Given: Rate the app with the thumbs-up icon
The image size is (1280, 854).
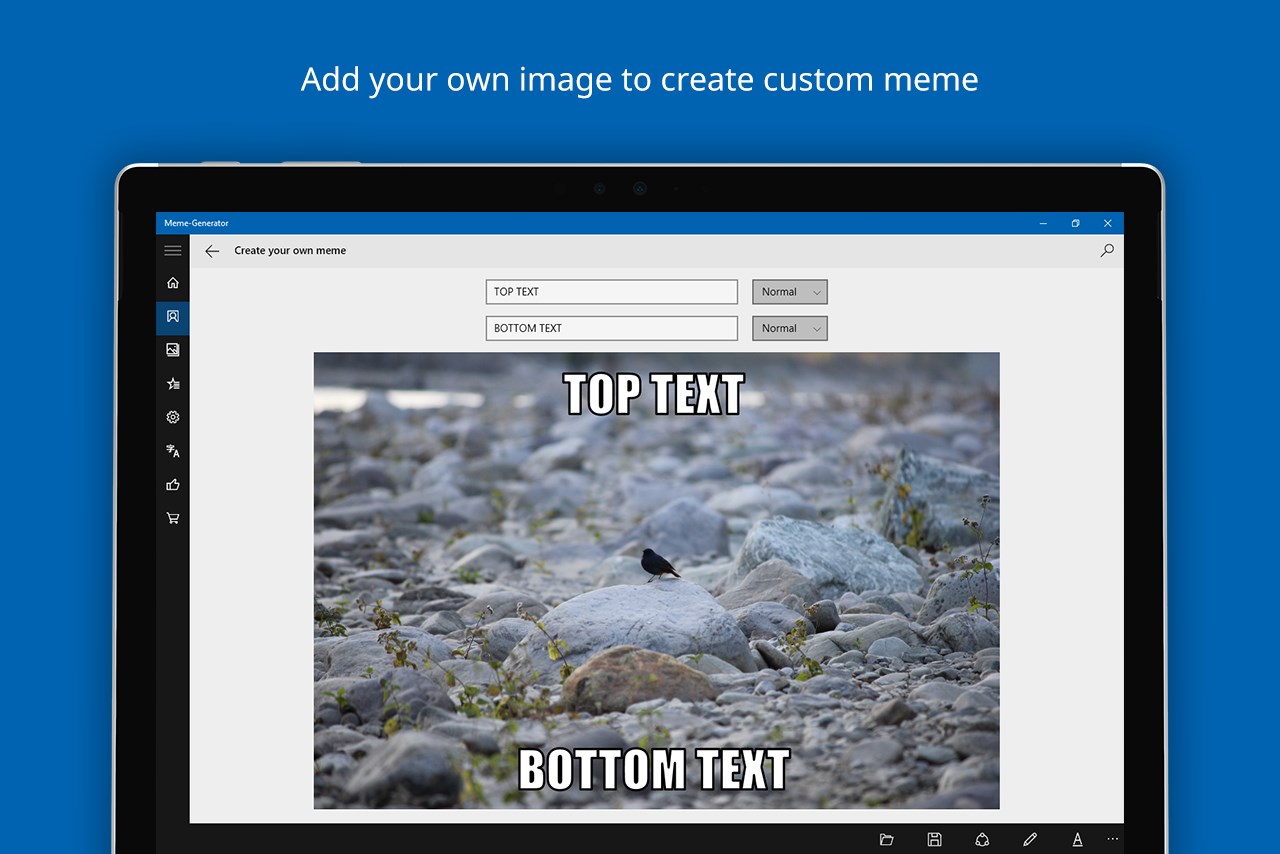Looking at the screenshot, I should pos(172,484).
